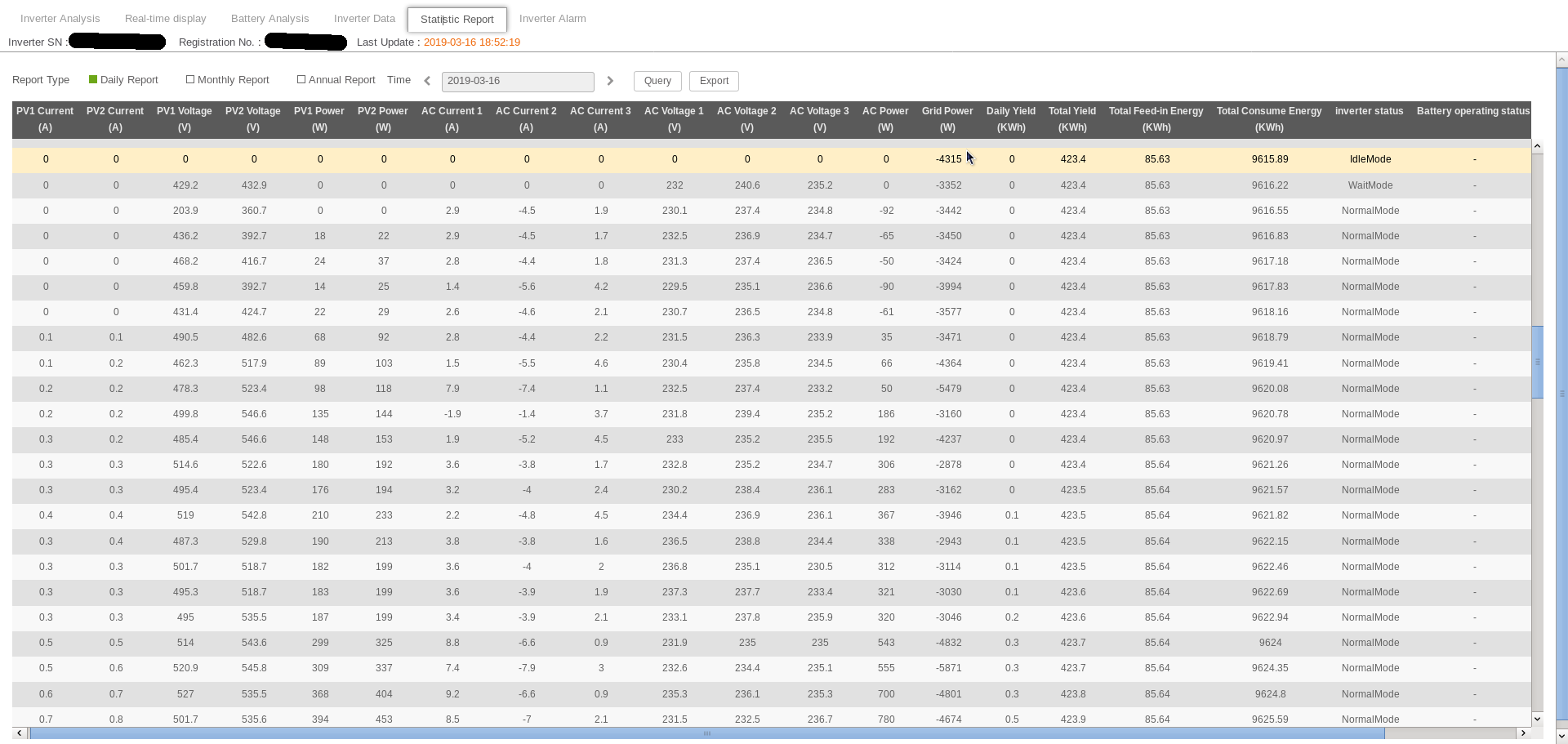
Task: Click the date field 2019-03-16
Action: (517, 82)
